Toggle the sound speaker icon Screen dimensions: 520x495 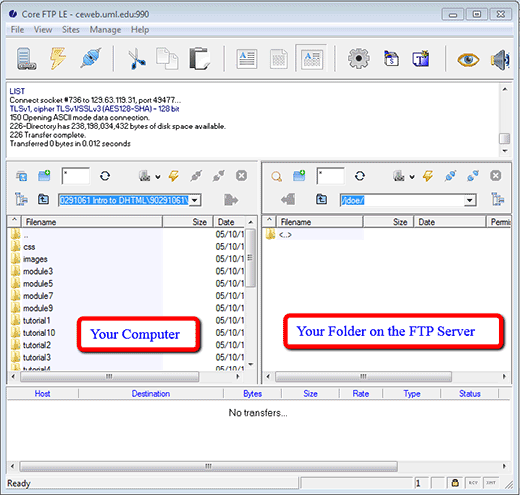[500, 60]
